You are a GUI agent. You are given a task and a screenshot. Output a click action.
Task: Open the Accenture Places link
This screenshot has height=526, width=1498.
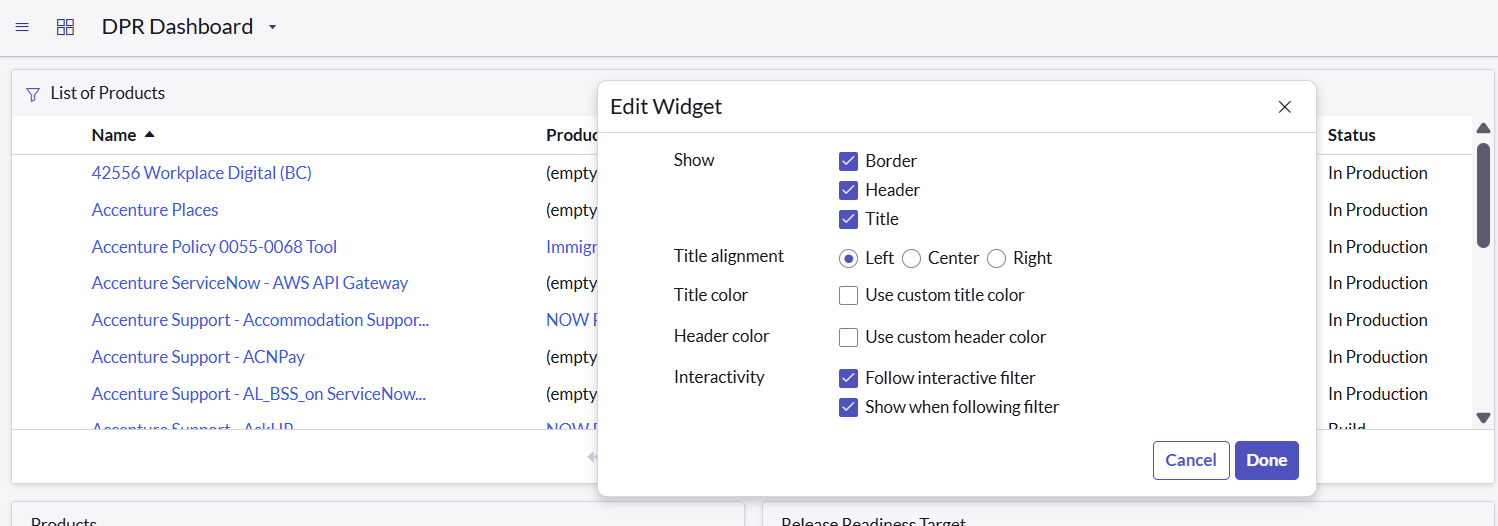(x=155, y=210)
